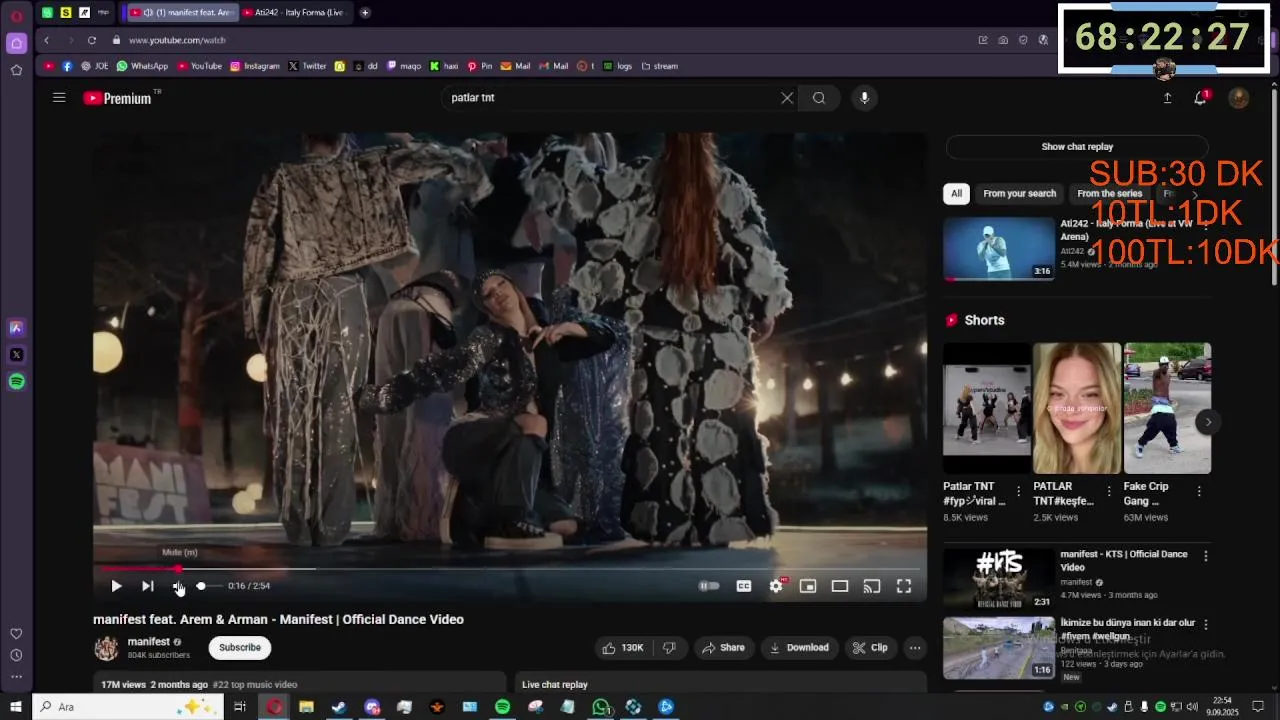Enter fullscreen with the player icon
Viewport: 1280px width, 720px height.
(904, 586)
